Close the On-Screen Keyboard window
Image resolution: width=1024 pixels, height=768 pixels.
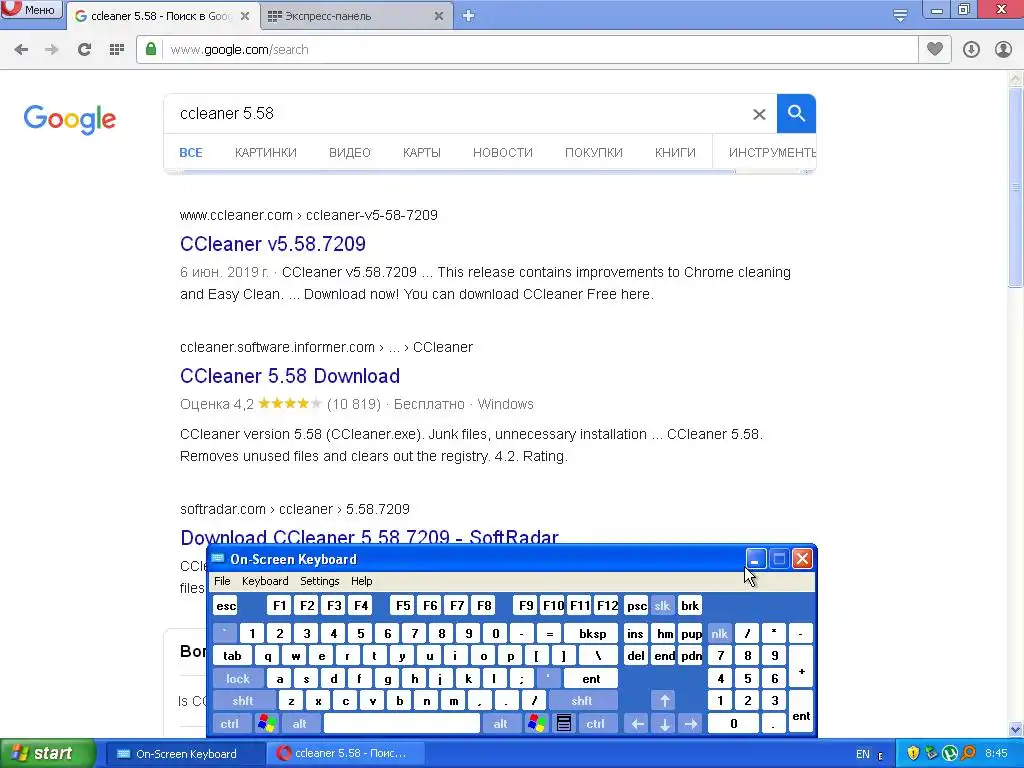pyautogui.click(x=802, y=559)
